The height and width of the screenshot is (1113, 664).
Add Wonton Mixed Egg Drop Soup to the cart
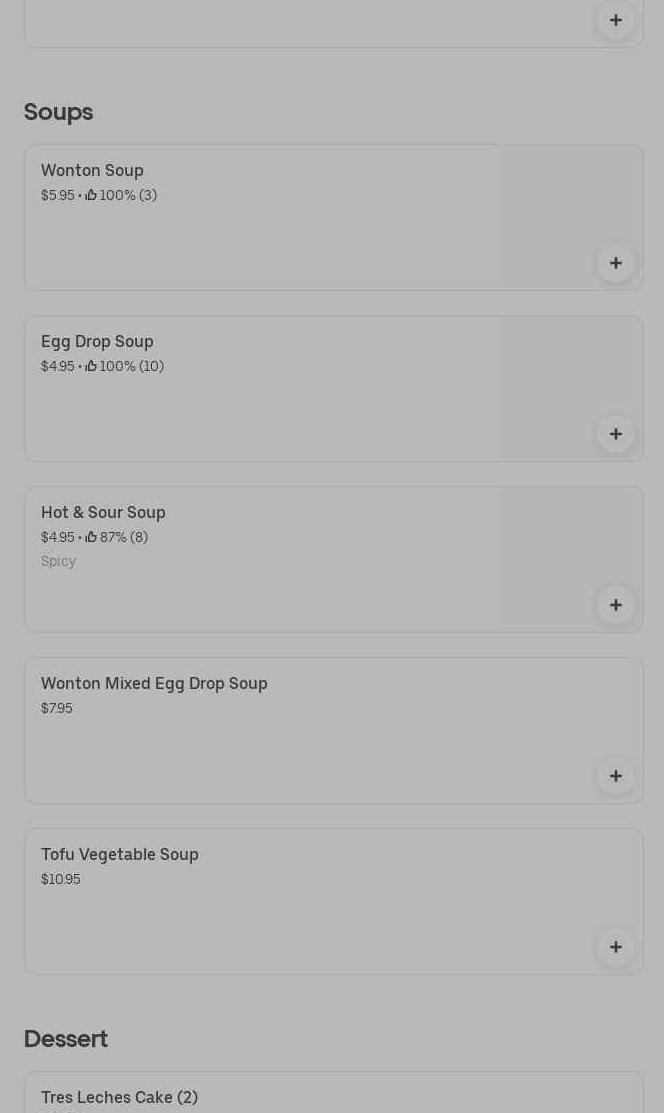coord(615,776)
